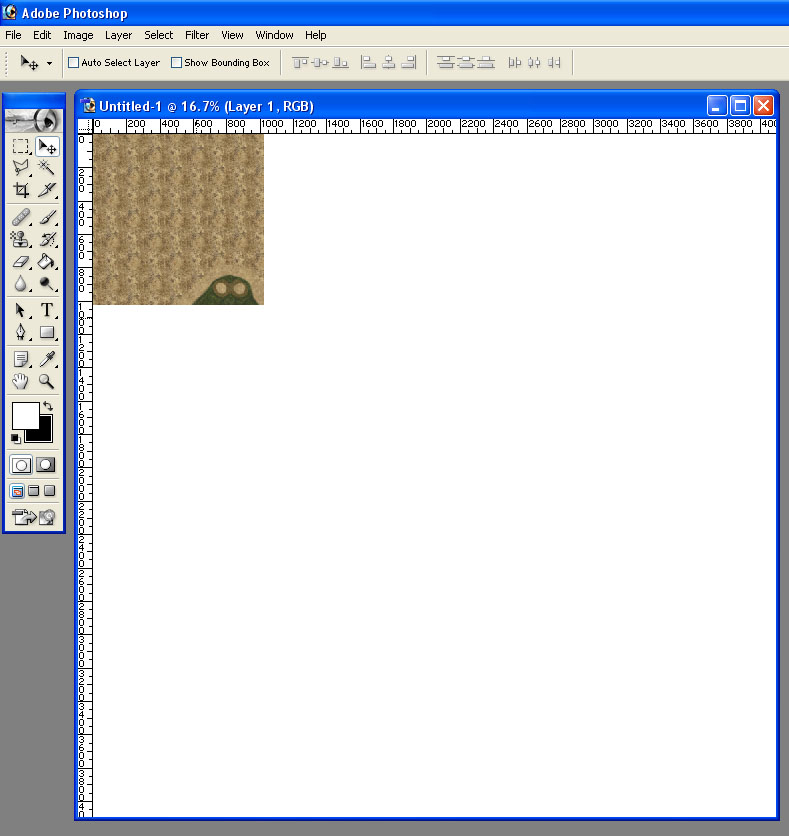The height and width of the screenshot is (836, 789).
Task: Swap foreground and background colors arrow
Action: 48,406
